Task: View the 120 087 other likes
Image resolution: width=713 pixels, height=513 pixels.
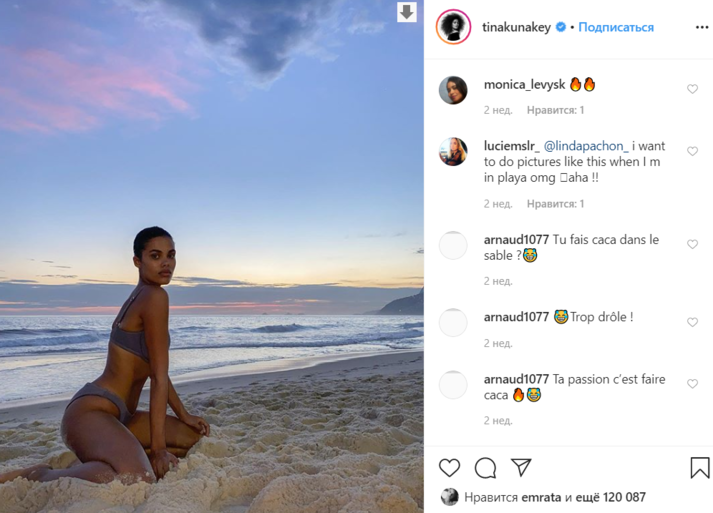Action: pos(611,497)
